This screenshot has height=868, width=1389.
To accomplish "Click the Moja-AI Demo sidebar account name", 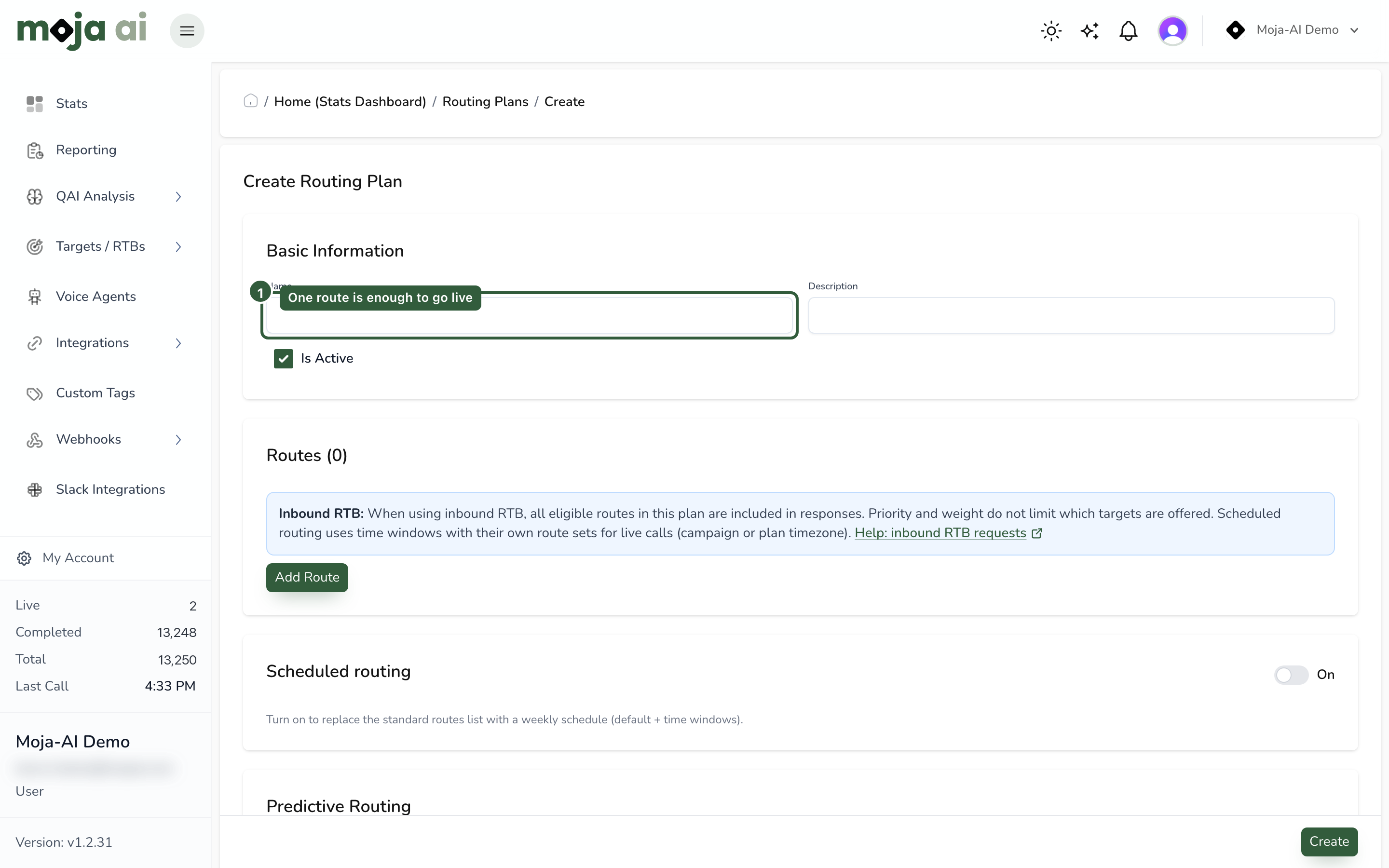I will (x=73, y=742).
